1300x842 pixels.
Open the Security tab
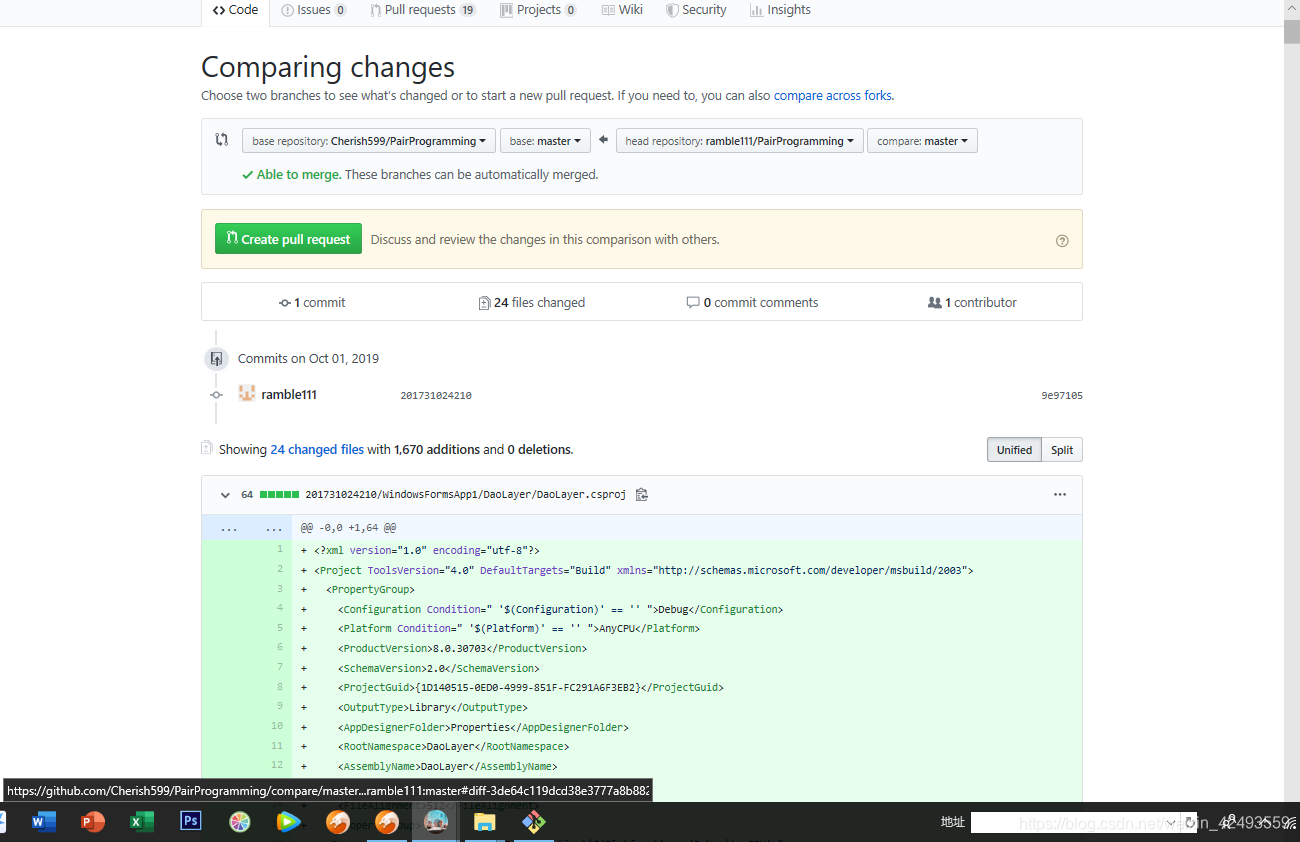coord(696,10)
